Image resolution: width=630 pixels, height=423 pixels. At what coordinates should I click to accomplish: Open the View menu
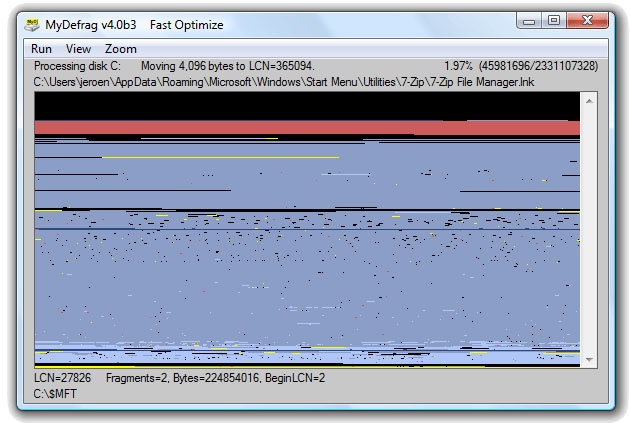(78, 49)
